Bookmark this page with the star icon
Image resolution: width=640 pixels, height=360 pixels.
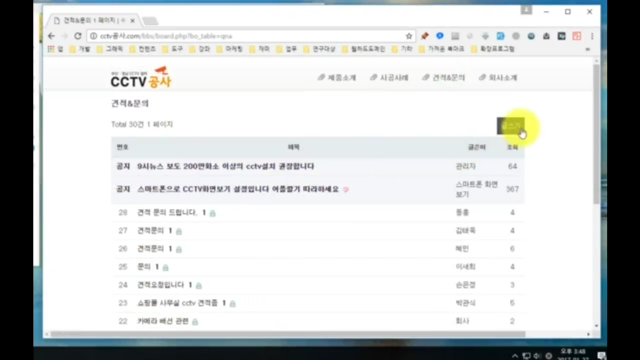coord(409,36)
